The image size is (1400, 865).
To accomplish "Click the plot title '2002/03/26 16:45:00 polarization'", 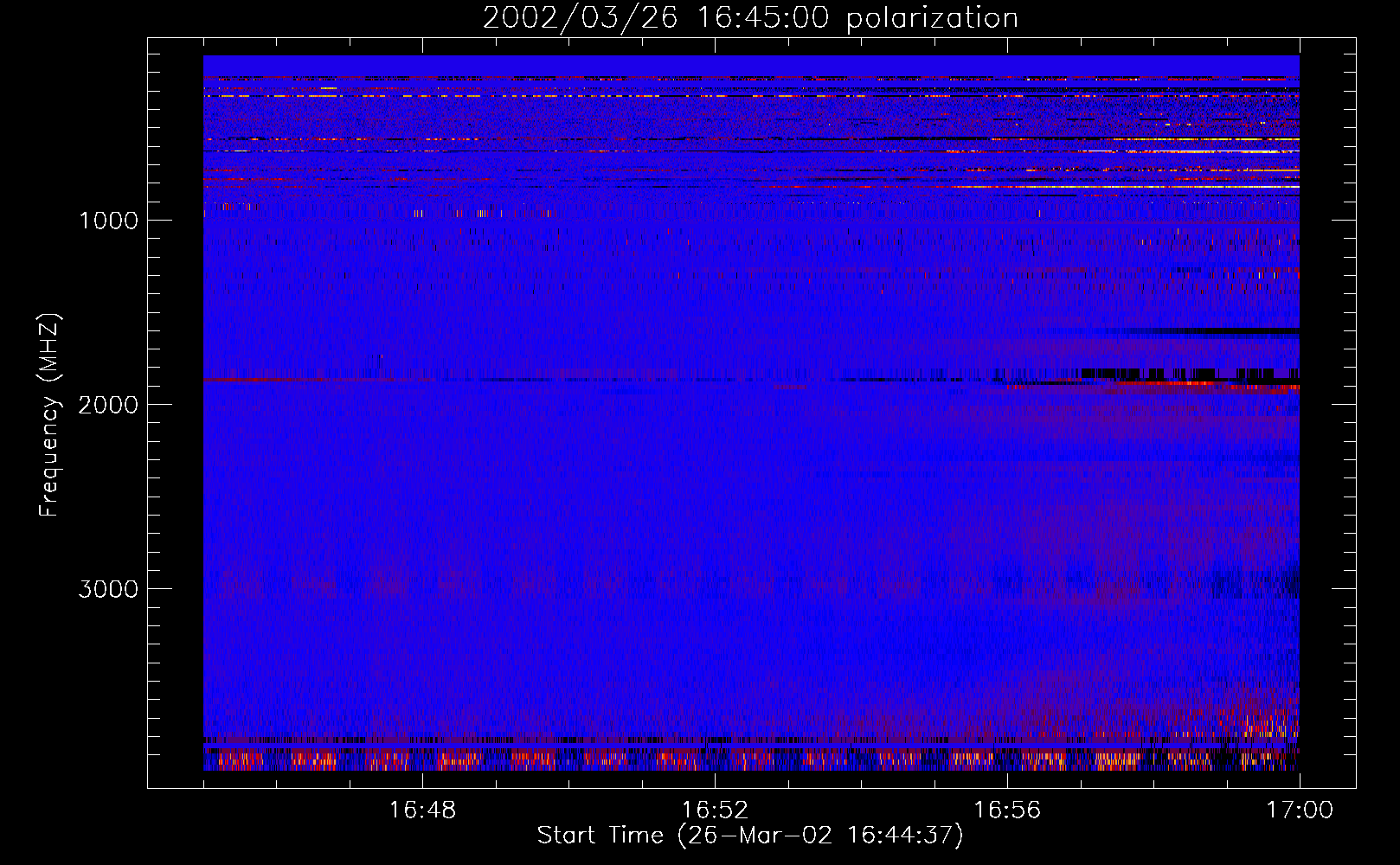I will pos(750,18).
